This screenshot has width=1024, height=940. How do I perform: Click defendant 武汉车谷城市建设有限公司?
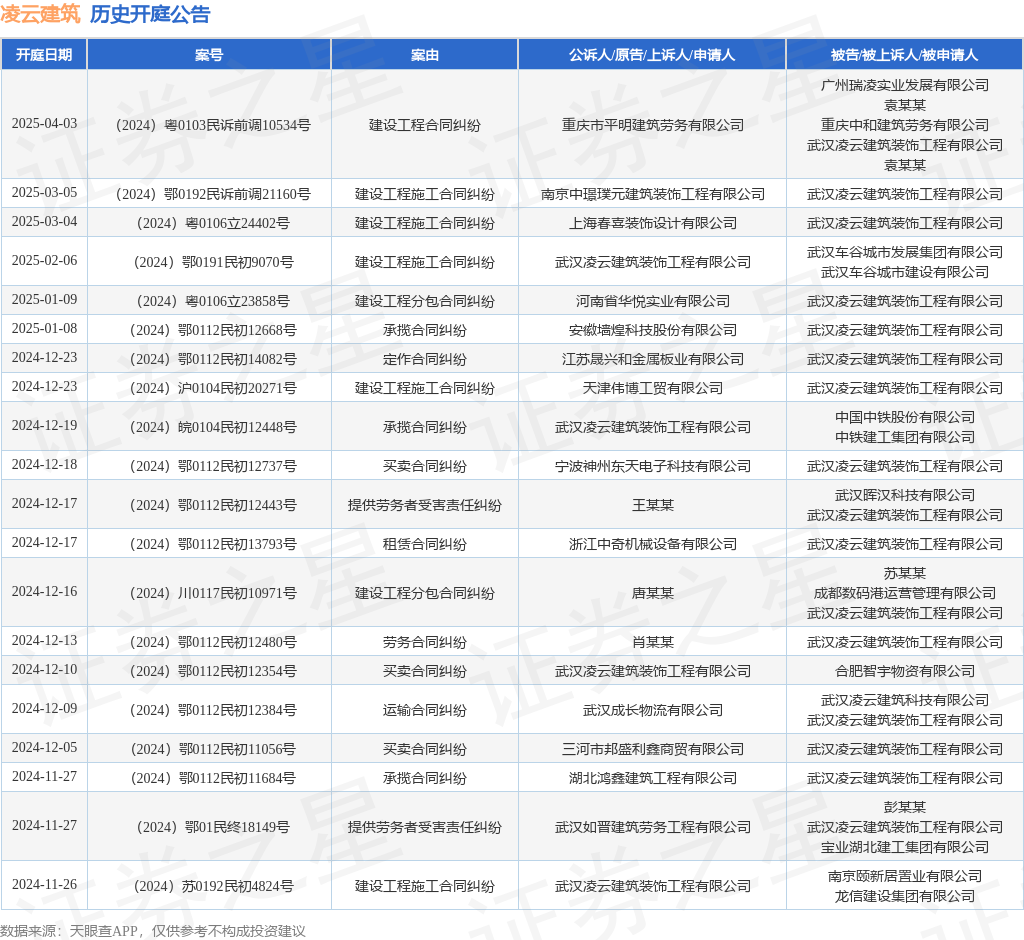click(x=904, y=272)
